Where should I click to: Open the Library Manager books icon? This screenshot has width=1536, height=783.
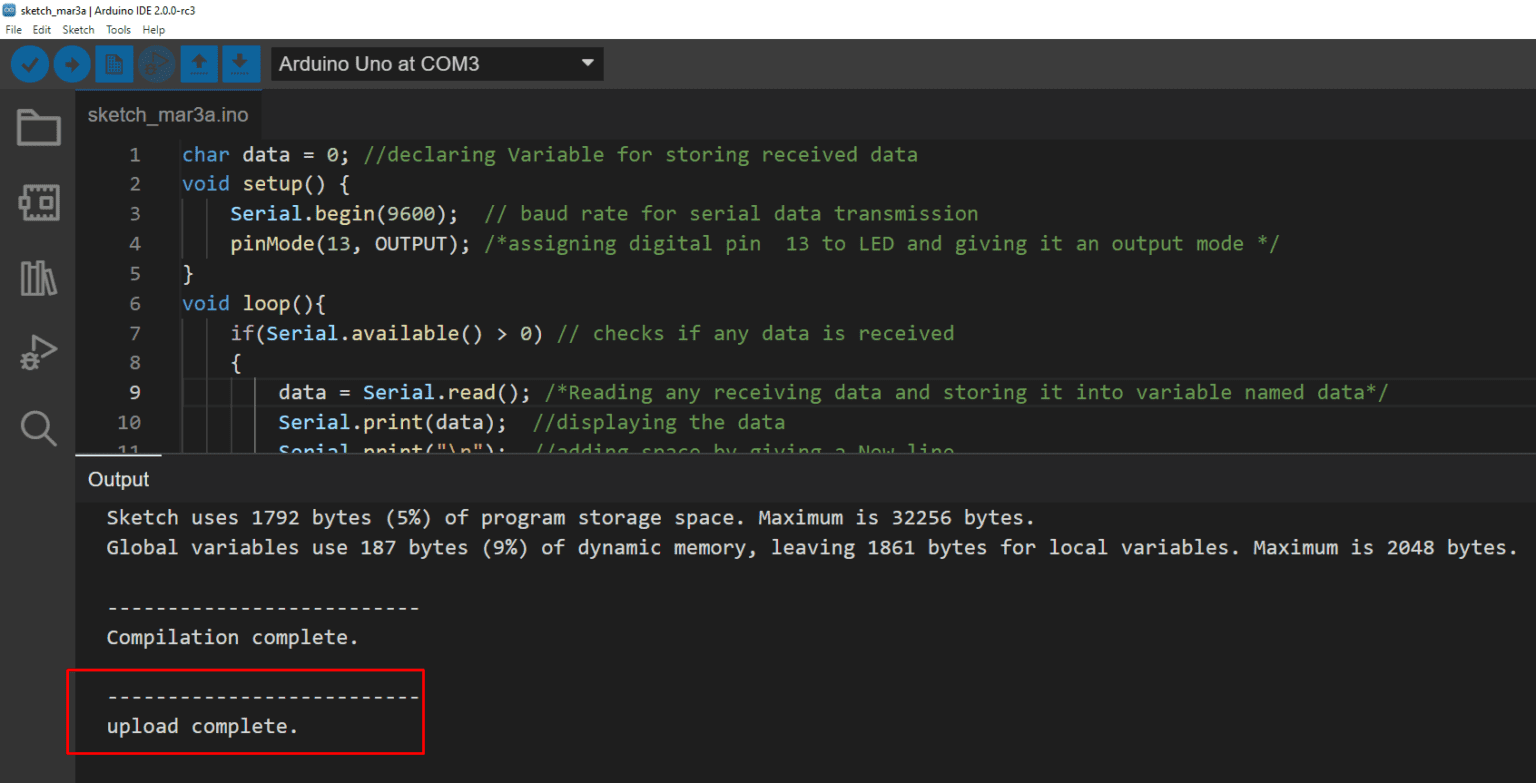click(x=38, y=278)
